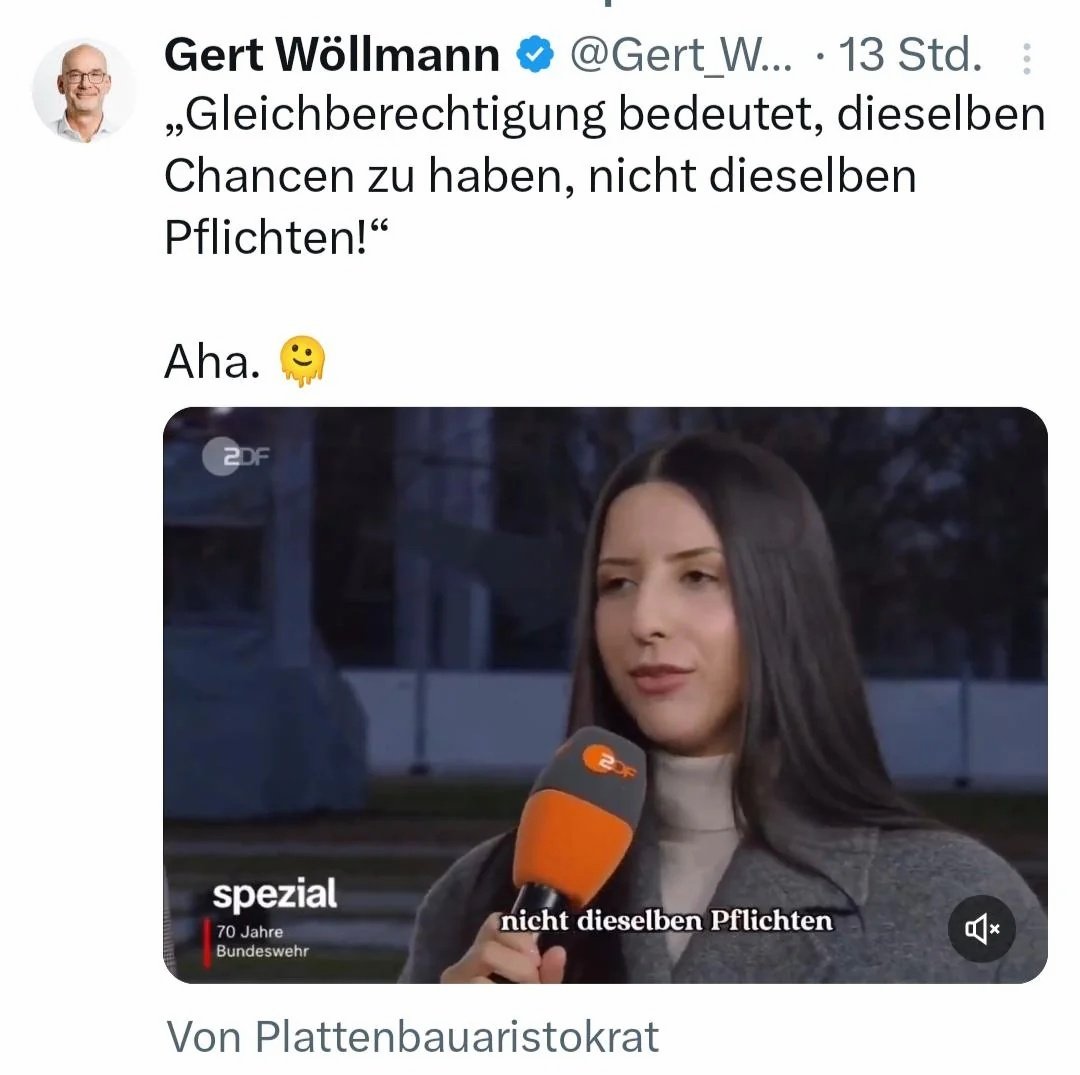This screenshot has width=1080, height=1075.
Task: Open the Von Plattenbauaristokrat source link
Action: (413, 1036)
